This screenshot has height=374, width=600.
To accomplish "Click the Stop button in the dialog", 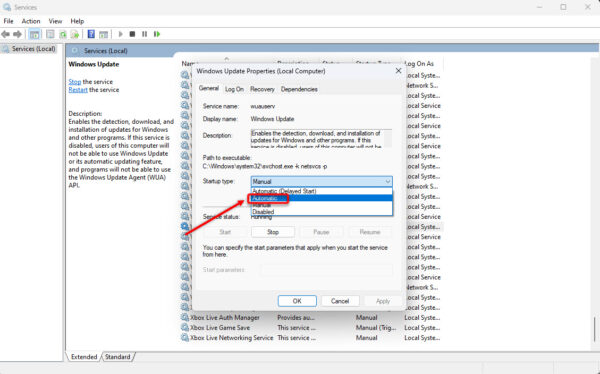I will [x=273, y=232].
